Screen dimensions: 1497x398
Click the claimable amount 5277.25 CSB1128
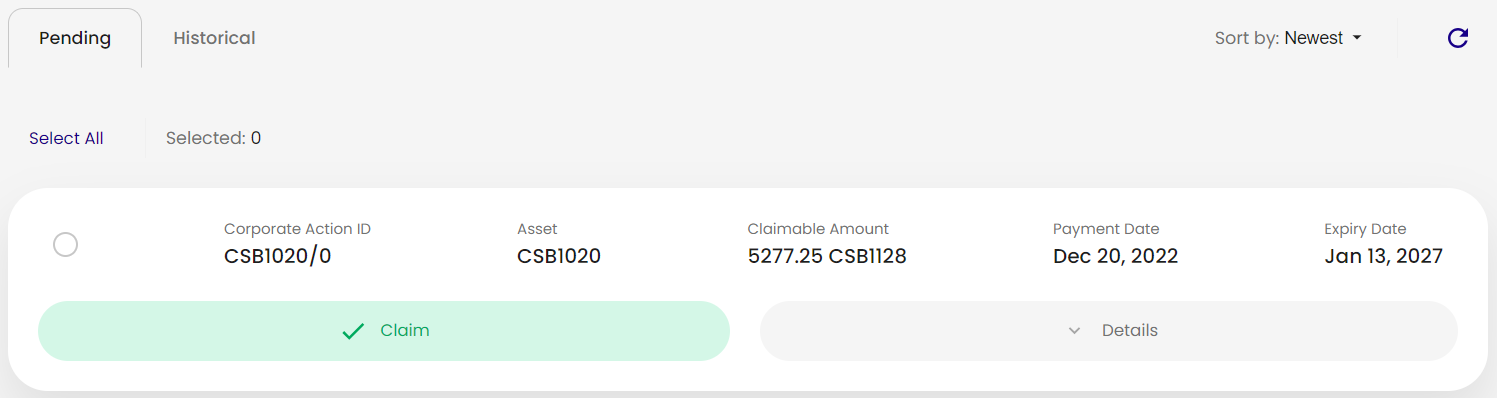tap(827, 256)
